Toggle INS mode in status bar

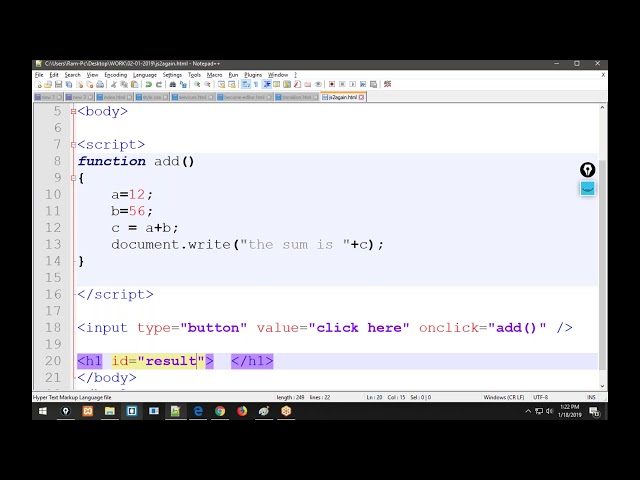[591, 397]
